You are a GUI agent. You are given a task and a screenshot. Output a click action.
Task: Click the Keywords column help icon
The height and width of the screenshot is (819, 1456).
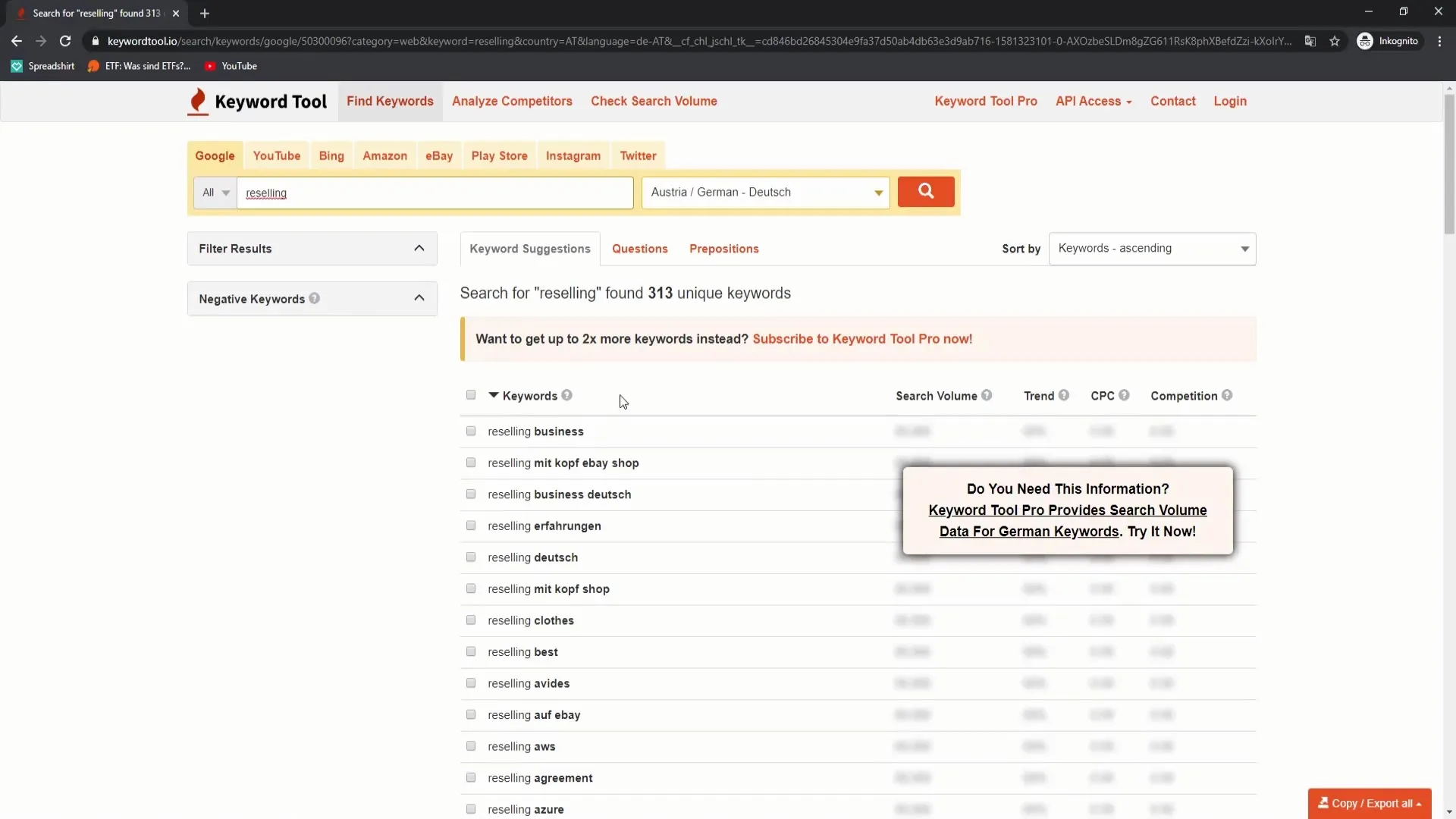click(567, 396)
